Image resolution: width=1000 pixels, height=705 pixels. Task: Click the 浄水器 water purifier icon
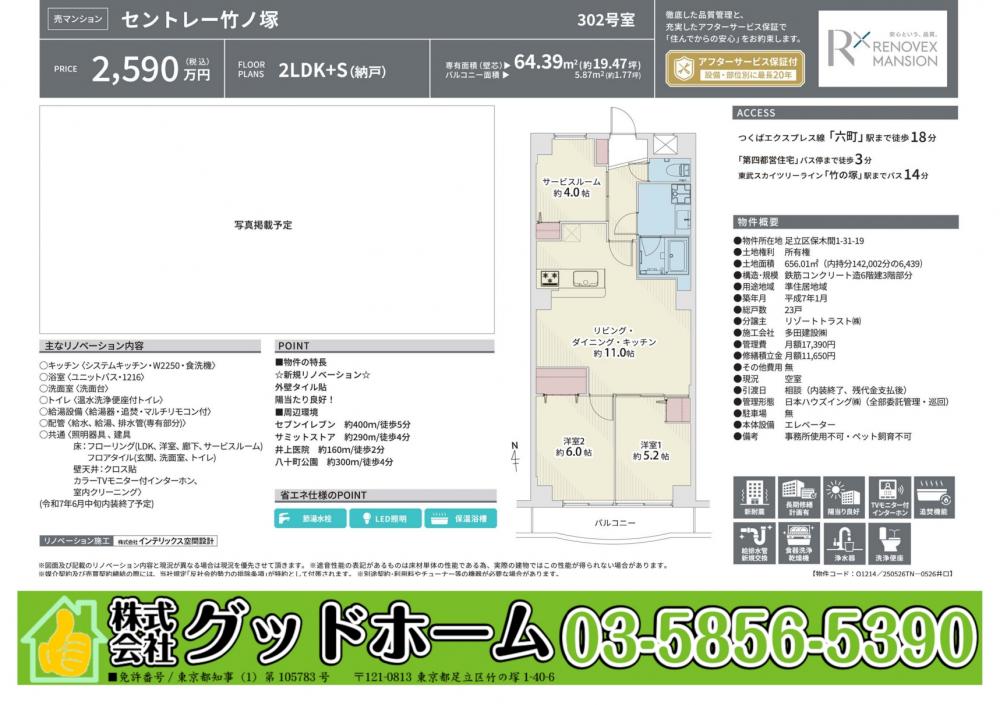pos(844,543)
